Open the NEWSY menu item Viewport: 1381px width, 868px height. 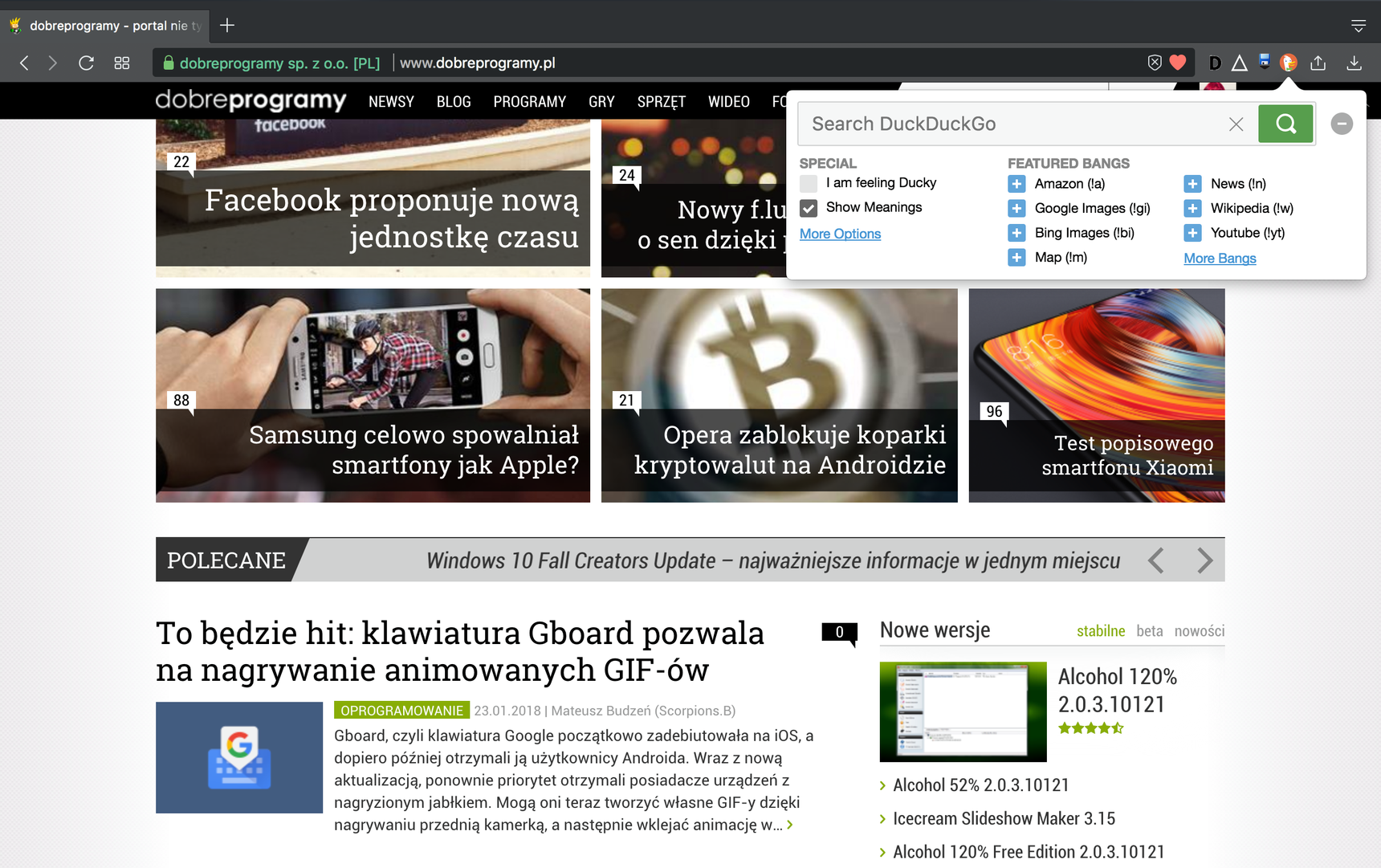pos(391,102)
